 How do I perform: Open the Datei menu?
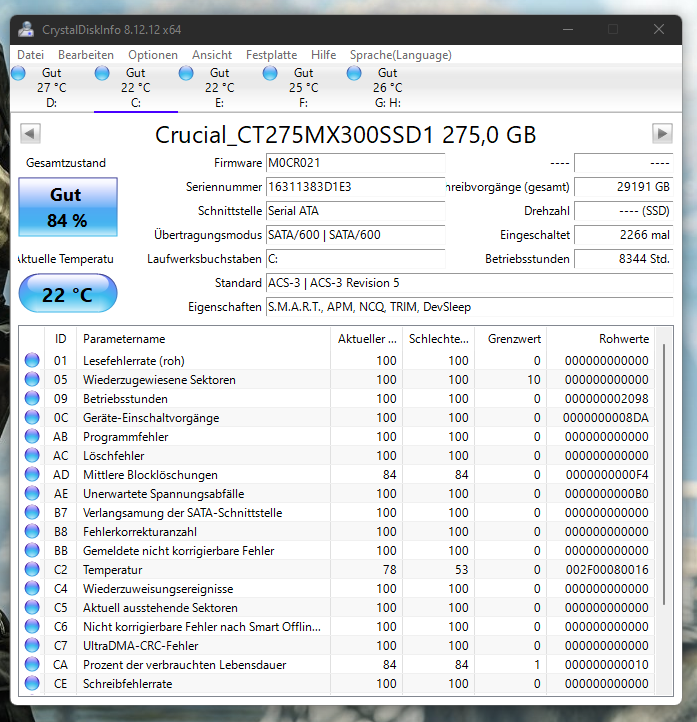tap(30, 55)
